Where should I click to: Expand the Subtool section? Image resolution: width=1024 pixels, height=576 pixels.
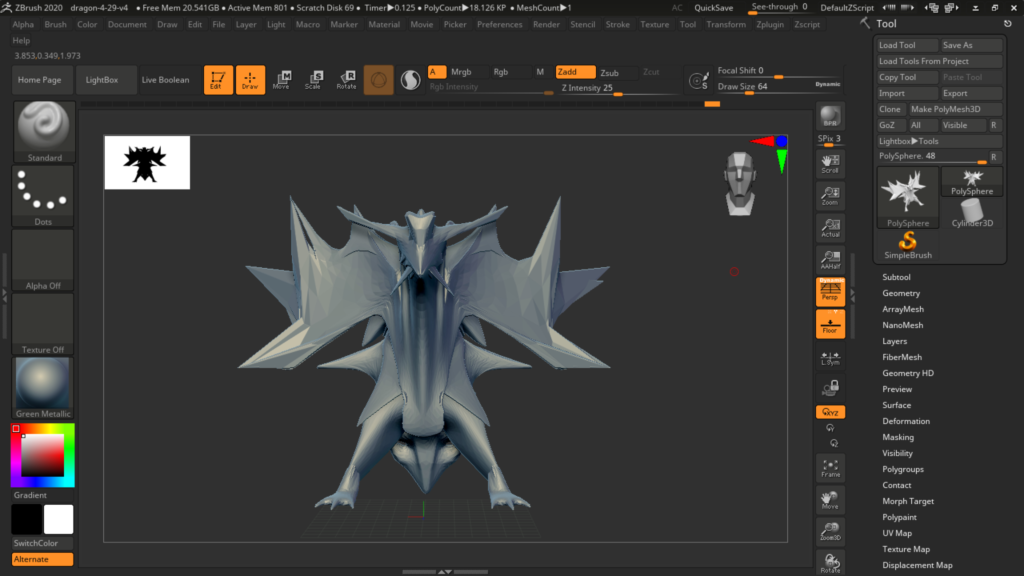pos(896,277)
